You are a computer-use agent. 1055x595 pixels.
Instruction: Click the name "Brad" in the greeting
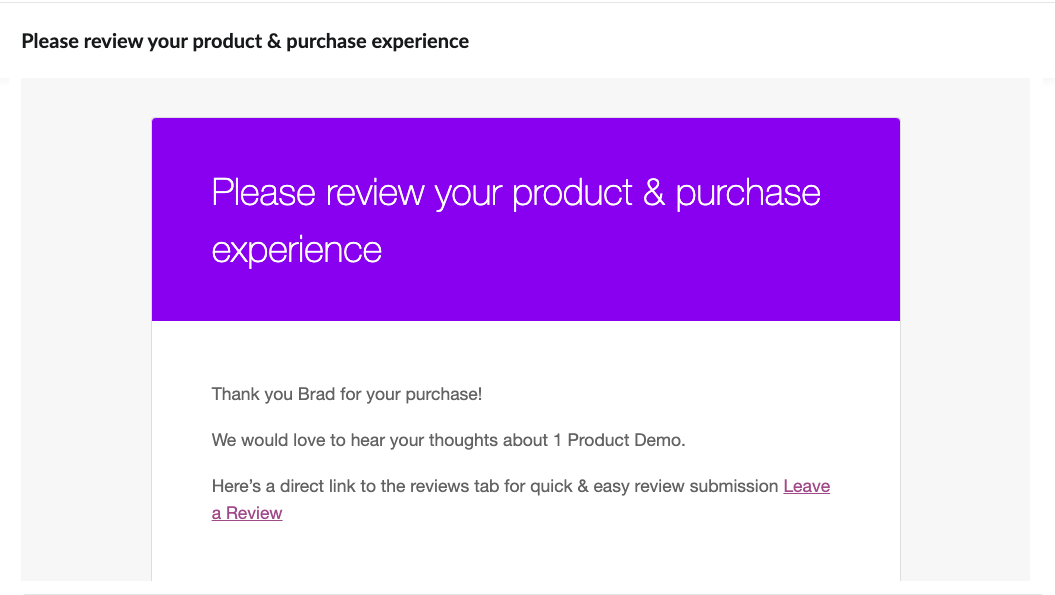click(x=317, y=394)
